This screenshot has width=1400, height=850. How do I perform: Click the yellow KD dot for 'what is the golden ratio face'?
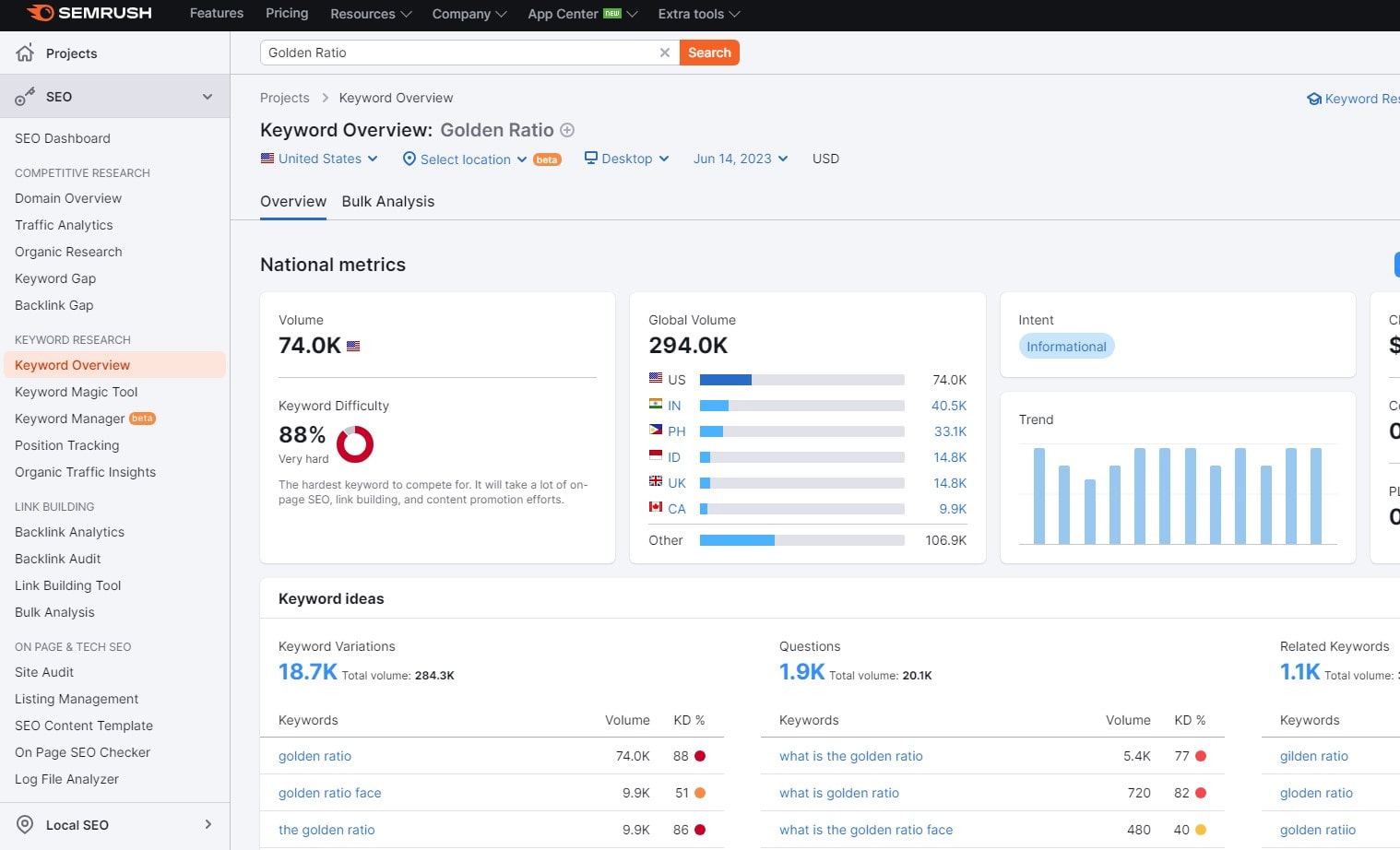(x=1201, y=830)
